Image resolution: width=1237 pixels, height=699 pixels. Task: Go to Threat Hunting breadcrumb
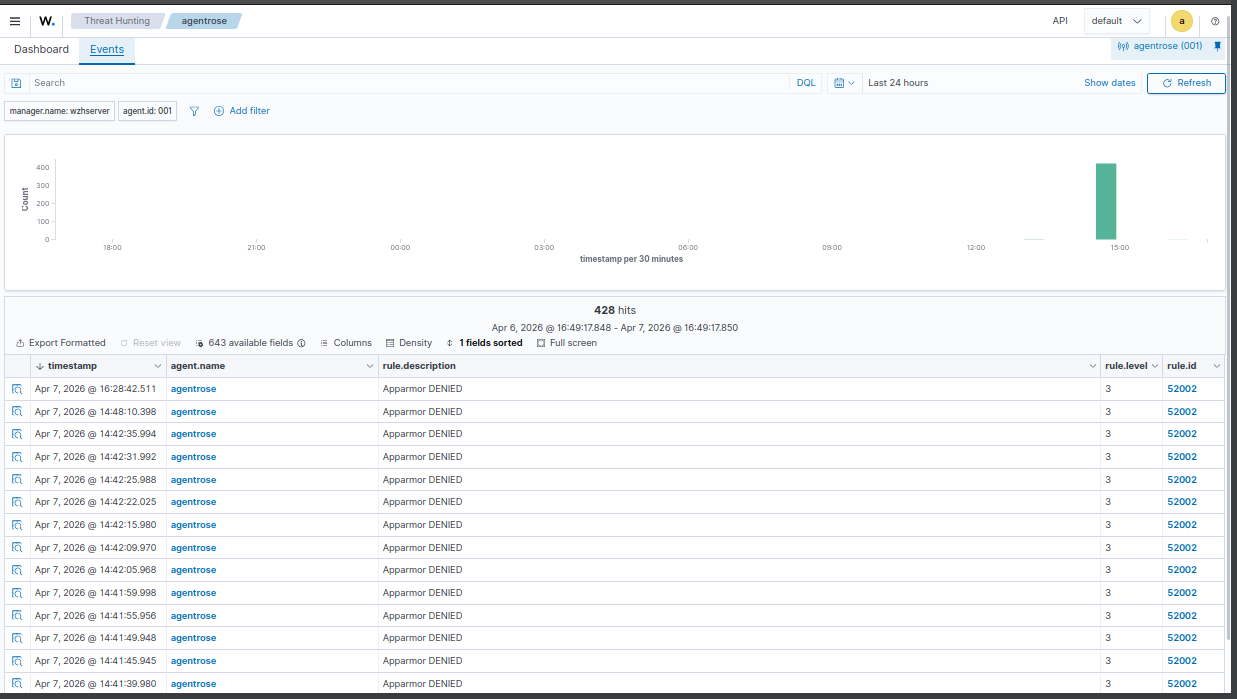(116, 21)
